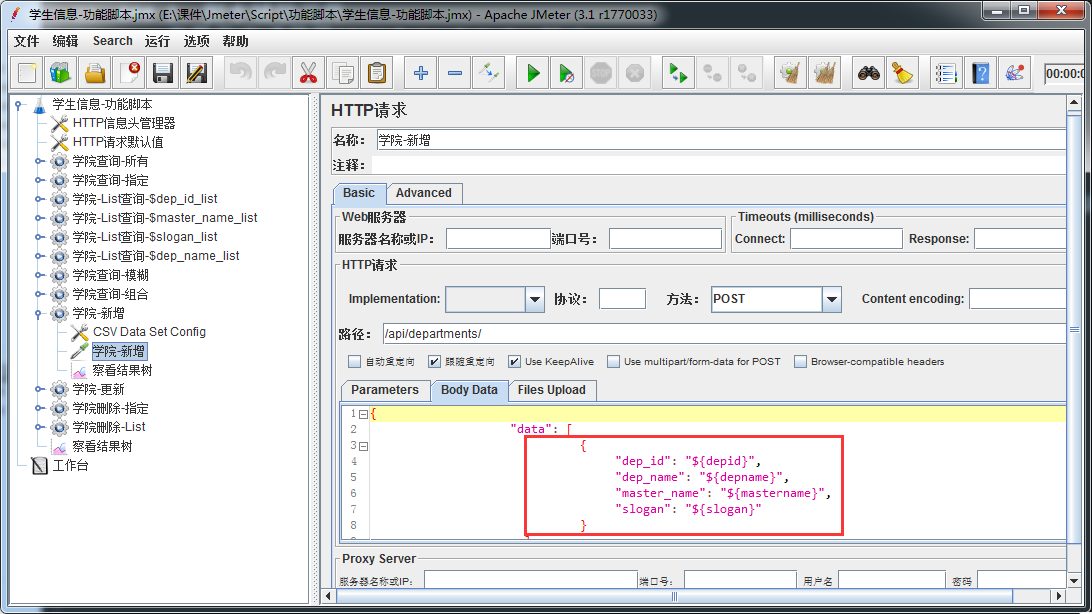Image resolution: width=1092 pixels, height=614 pixels.
Task: Toggle the 自动重定向 checkbox
Action: [354, 361]
